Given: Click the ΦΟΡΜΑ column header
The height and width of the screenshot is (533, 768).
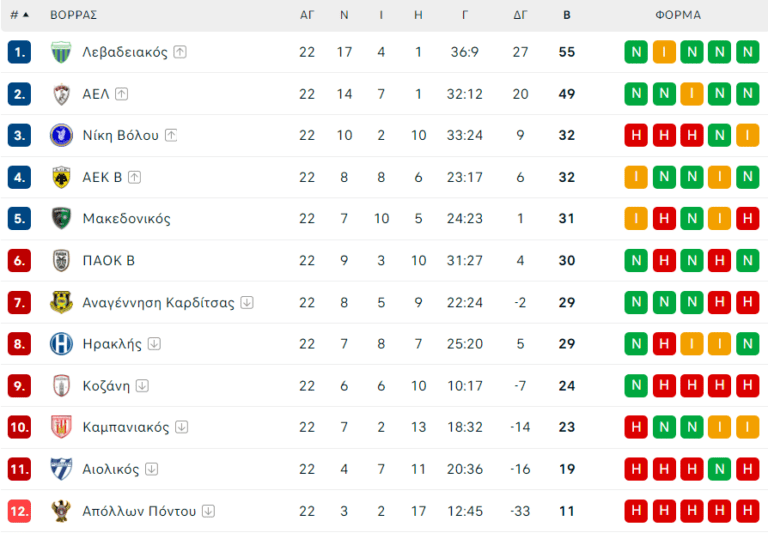Looking at the screenshot, I should (x=678, y=15).
